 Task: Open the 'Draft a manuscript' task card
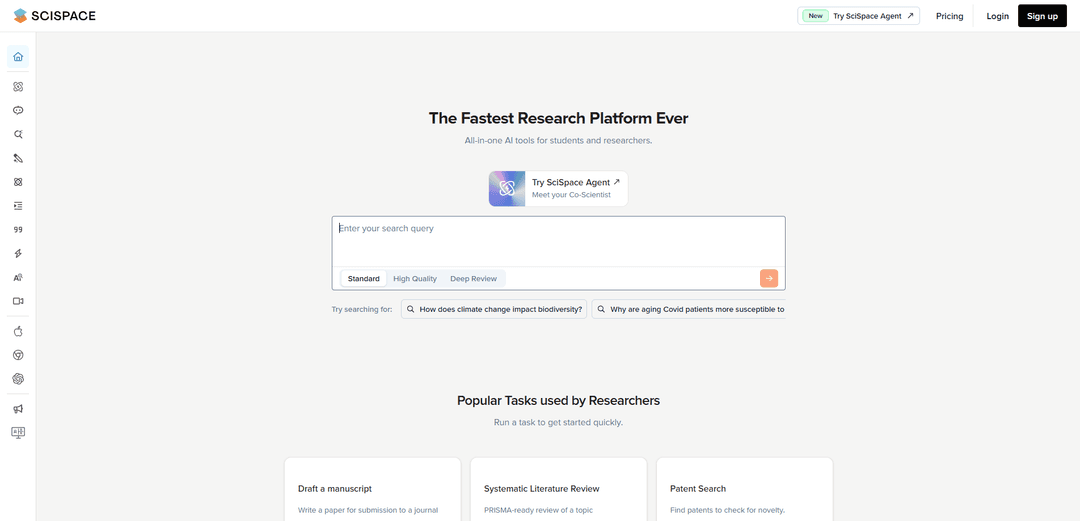tap(373, 489)
